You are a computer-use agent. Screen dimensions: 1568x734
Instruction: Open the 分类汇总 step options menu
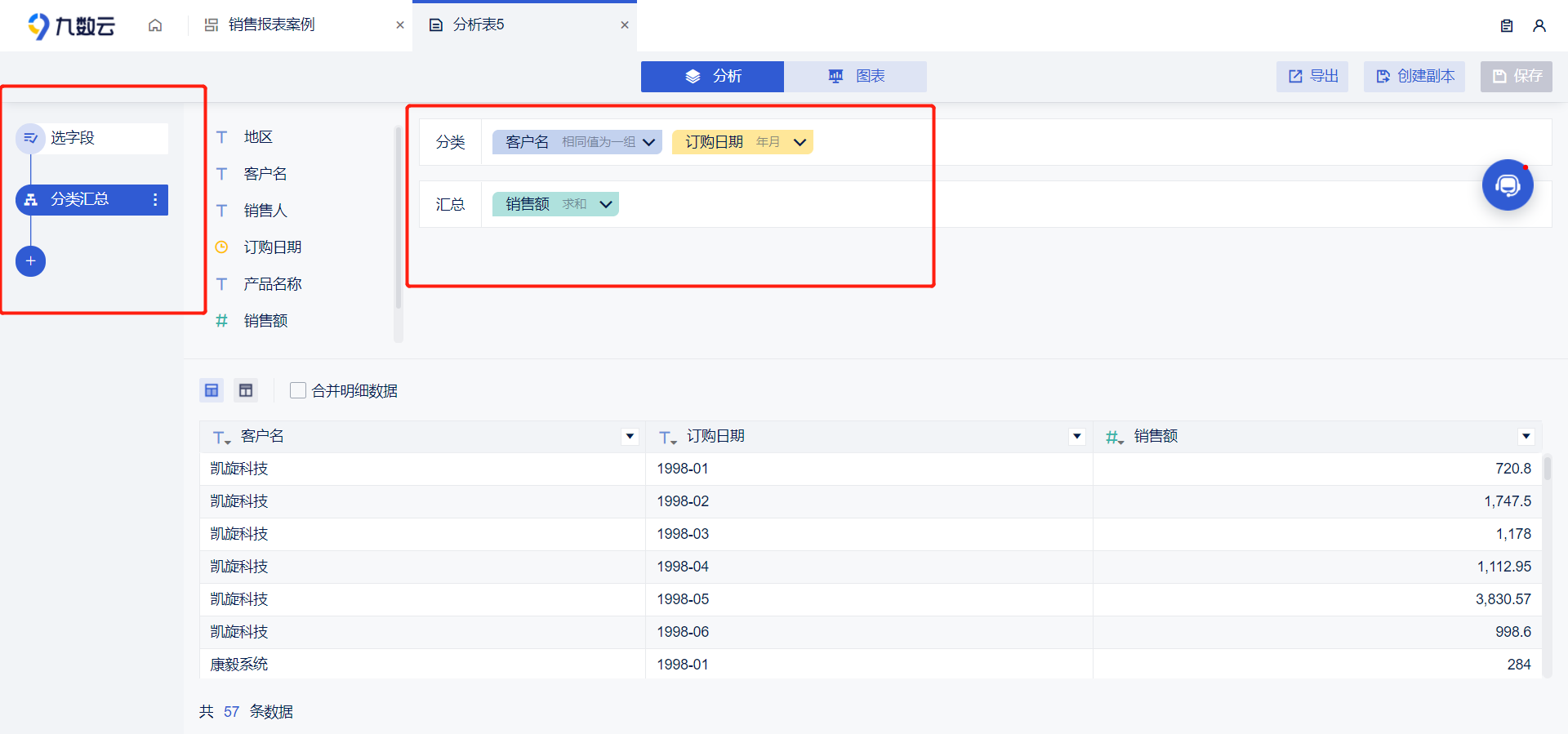tap(155, 199)
